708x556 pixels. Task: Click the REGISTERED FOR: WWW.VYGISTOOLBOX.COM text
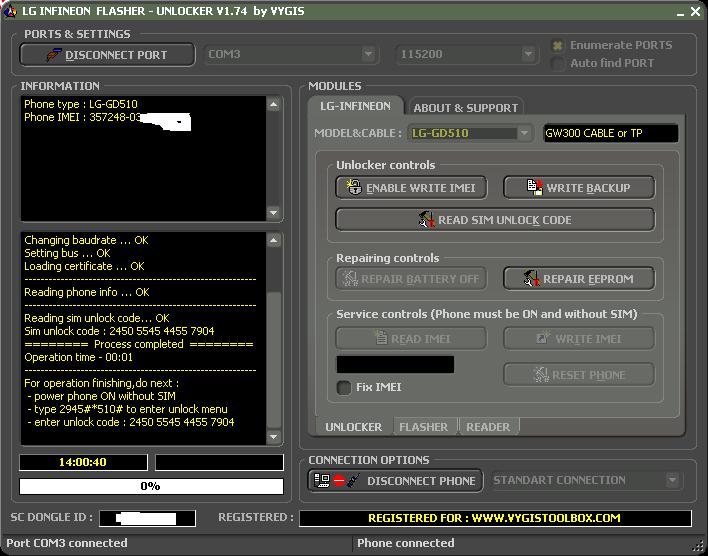tap(494, 518)
